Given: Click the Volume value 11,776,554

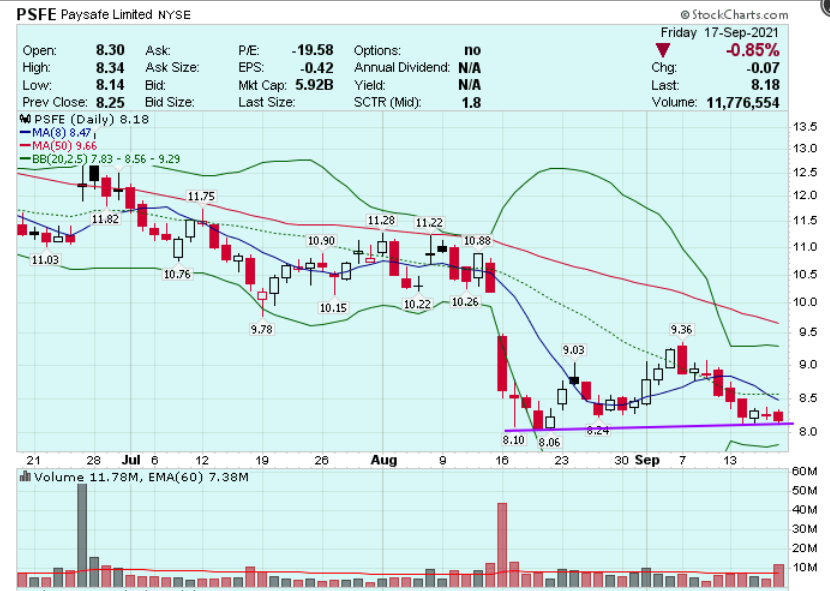Looking at the screenshot, I should point(743,103).
